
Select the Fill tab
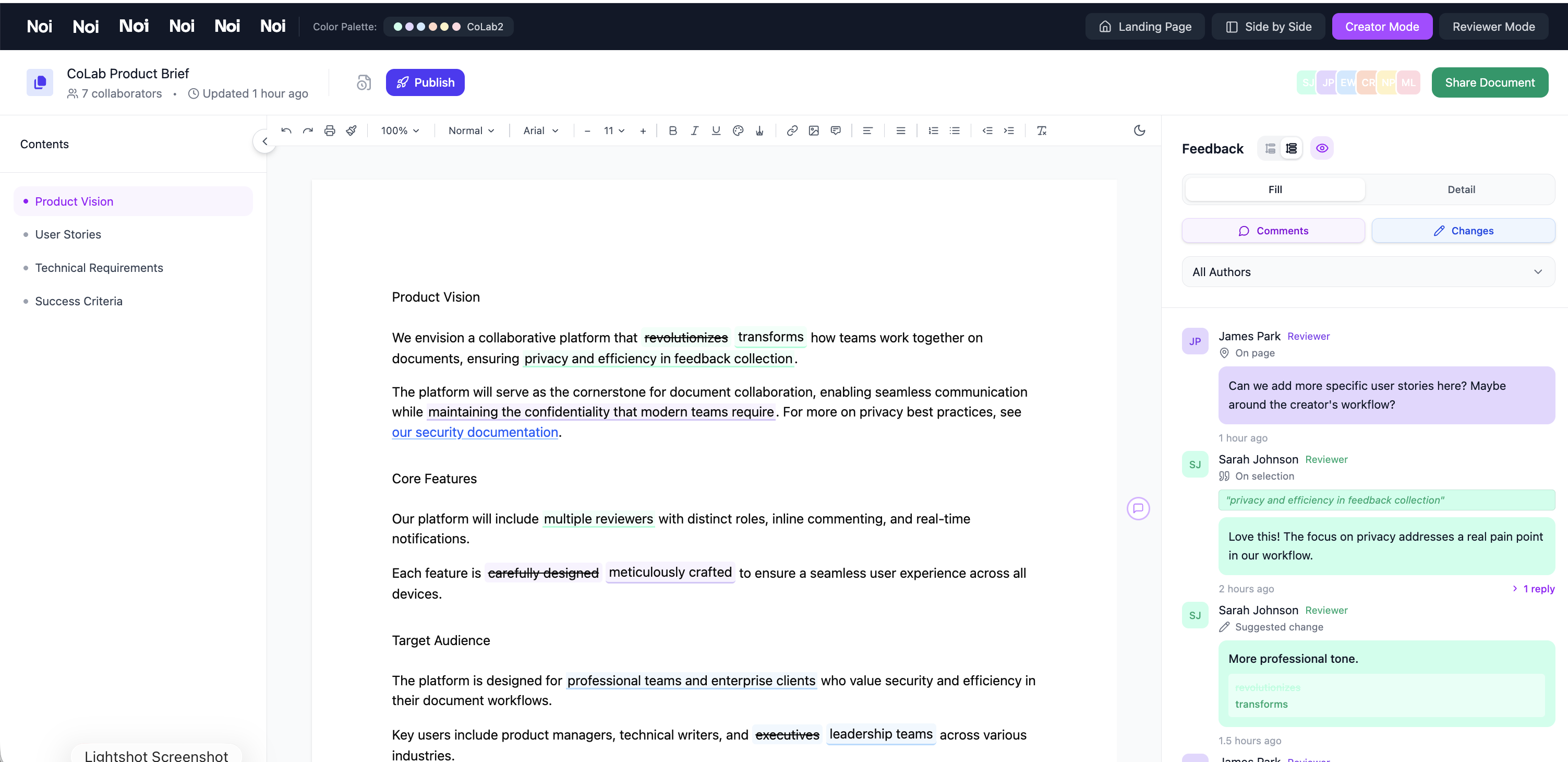[1275, 189]
